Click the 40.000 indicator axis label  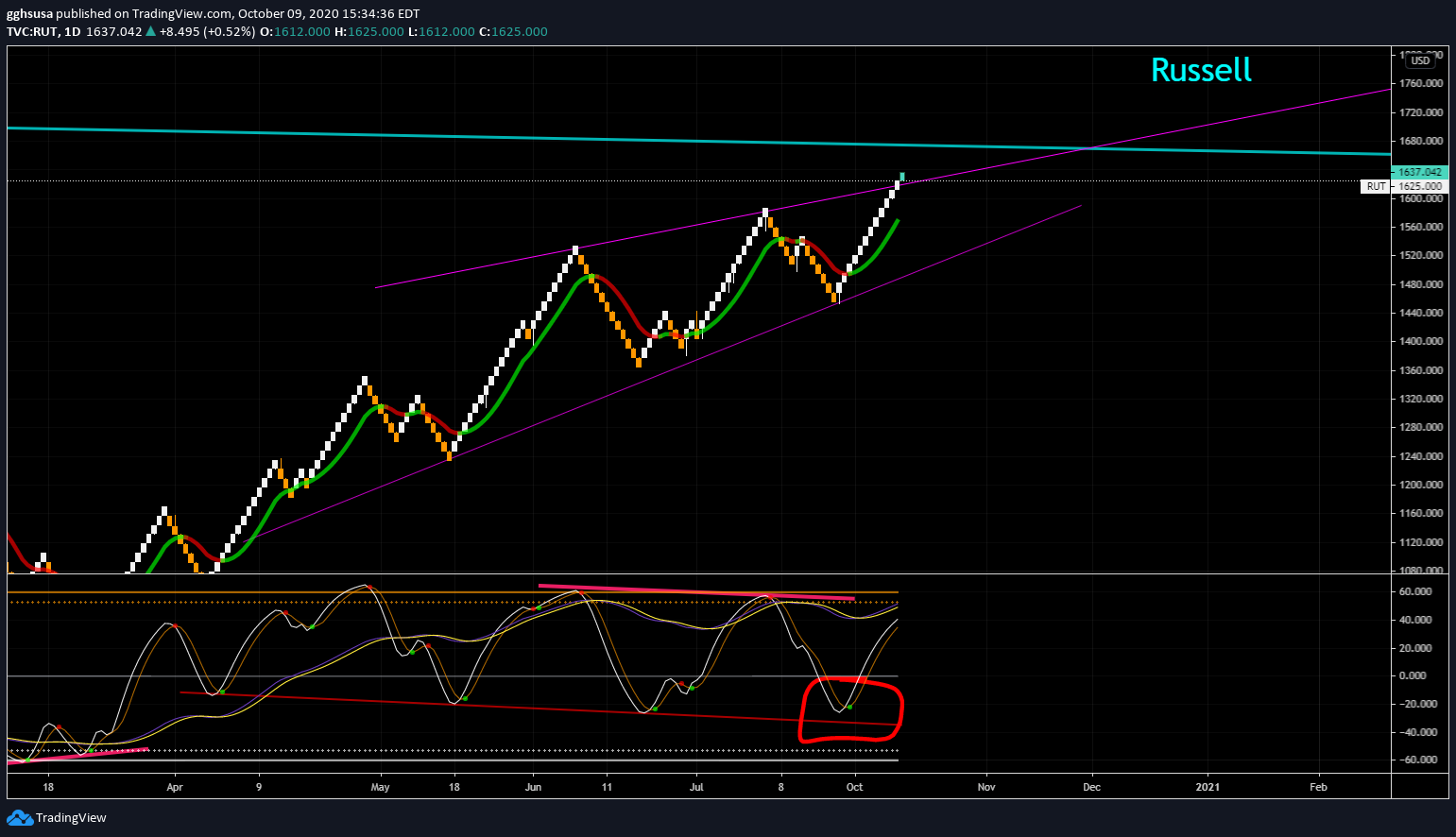[x=1416, y=620]
